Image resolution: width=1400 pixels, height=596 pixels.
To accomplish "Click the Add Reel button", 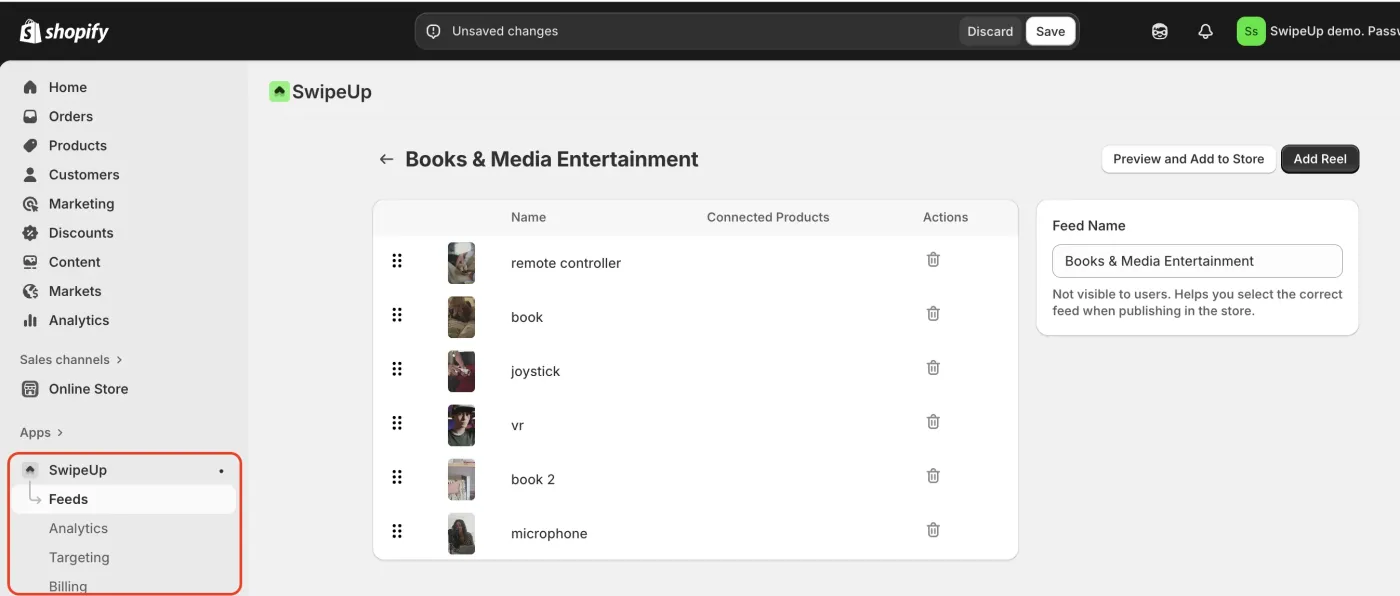I will click(1319, 159).
